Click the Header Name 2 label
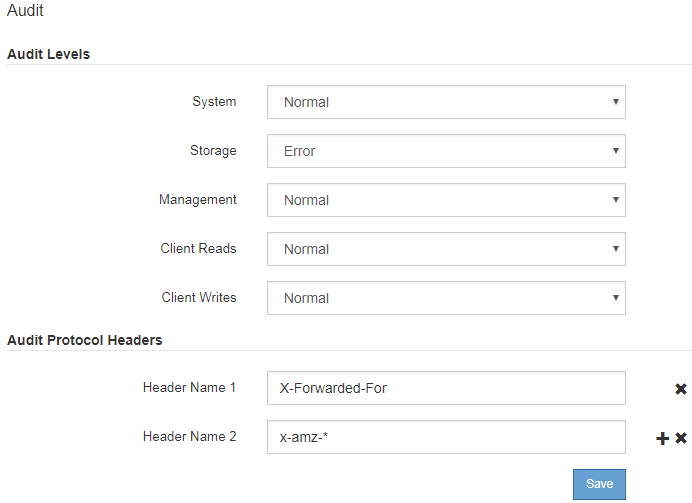This screenshot has height=503, width=692. 189,436
